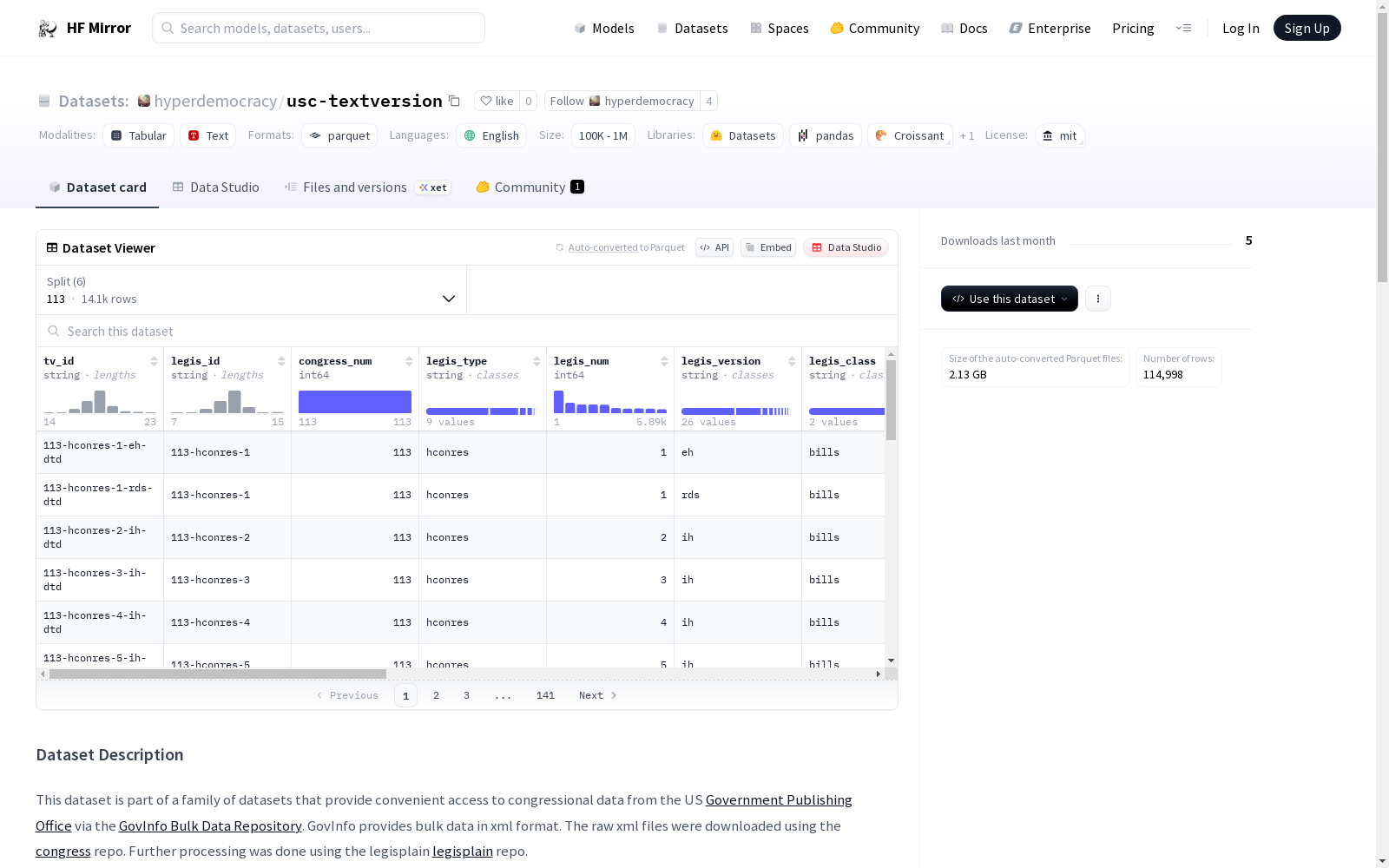Open the legisplain repo link
This screenshot has width=1389, height=868.
[463, 851]
